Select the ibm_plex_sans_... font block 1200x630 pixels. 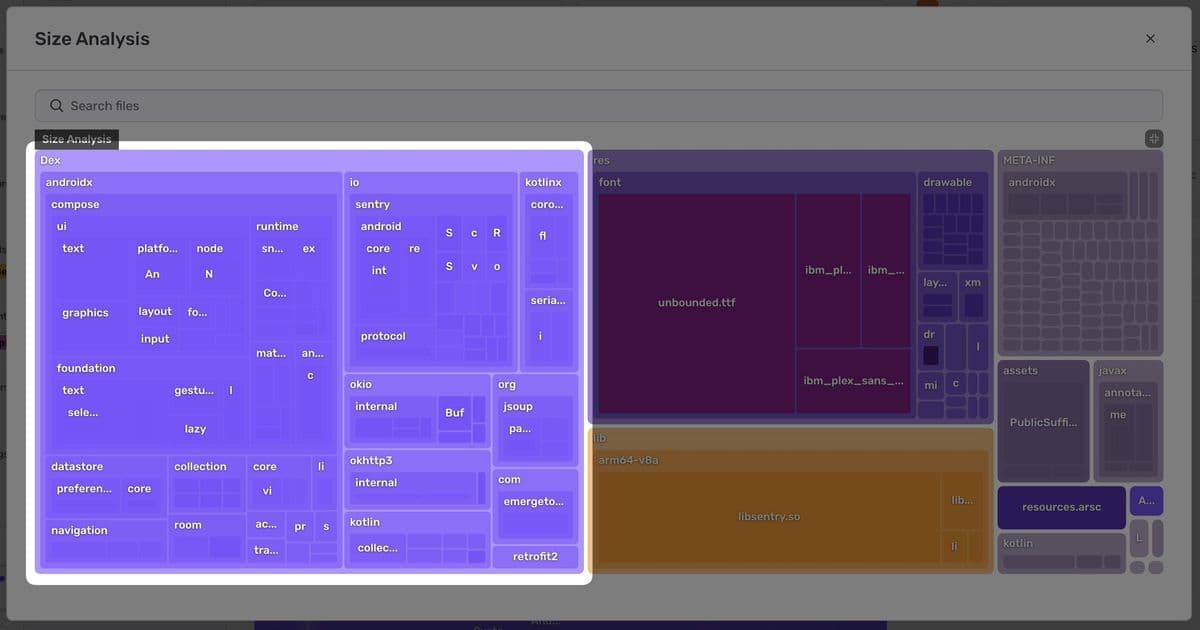pyautogui.click(x=853, y=381)
